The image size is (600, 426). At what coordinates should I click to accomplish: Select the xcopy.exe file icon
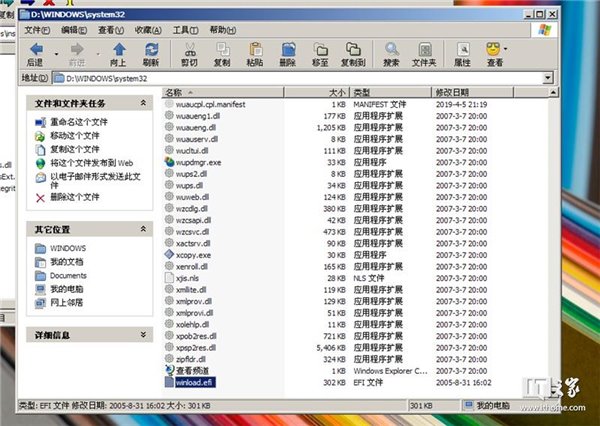point(169,255)
